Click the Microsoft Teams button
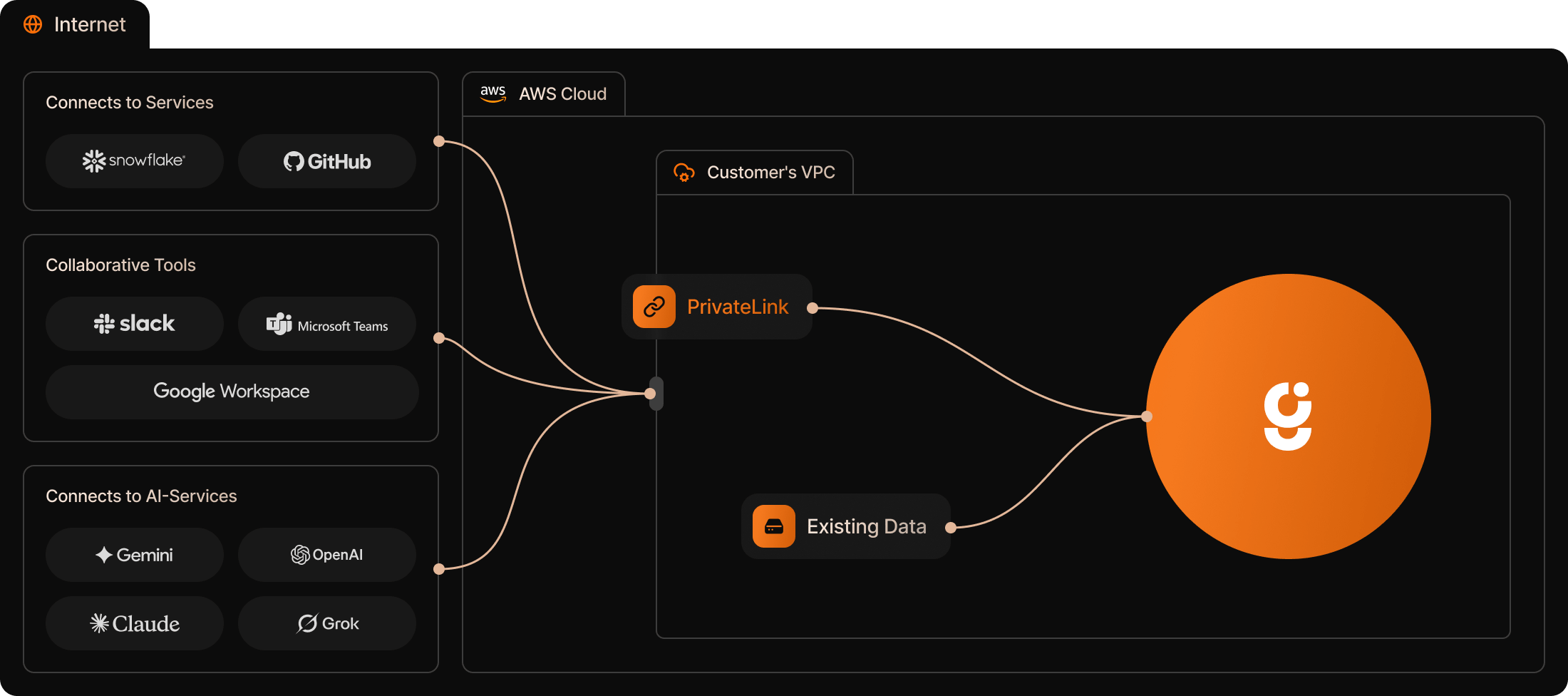 point(327,324)
